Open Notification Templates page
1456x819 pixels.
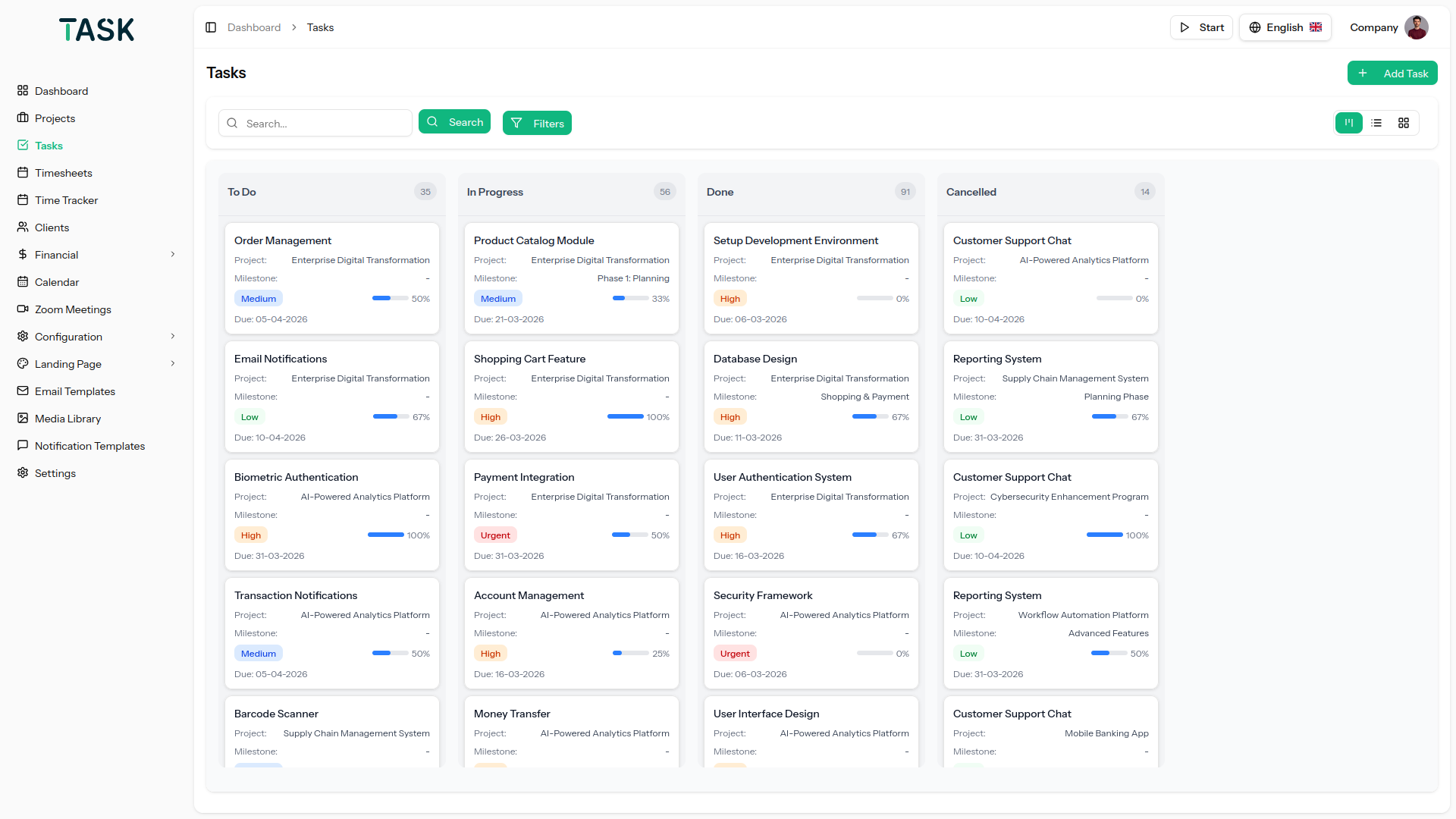(89, 446)
